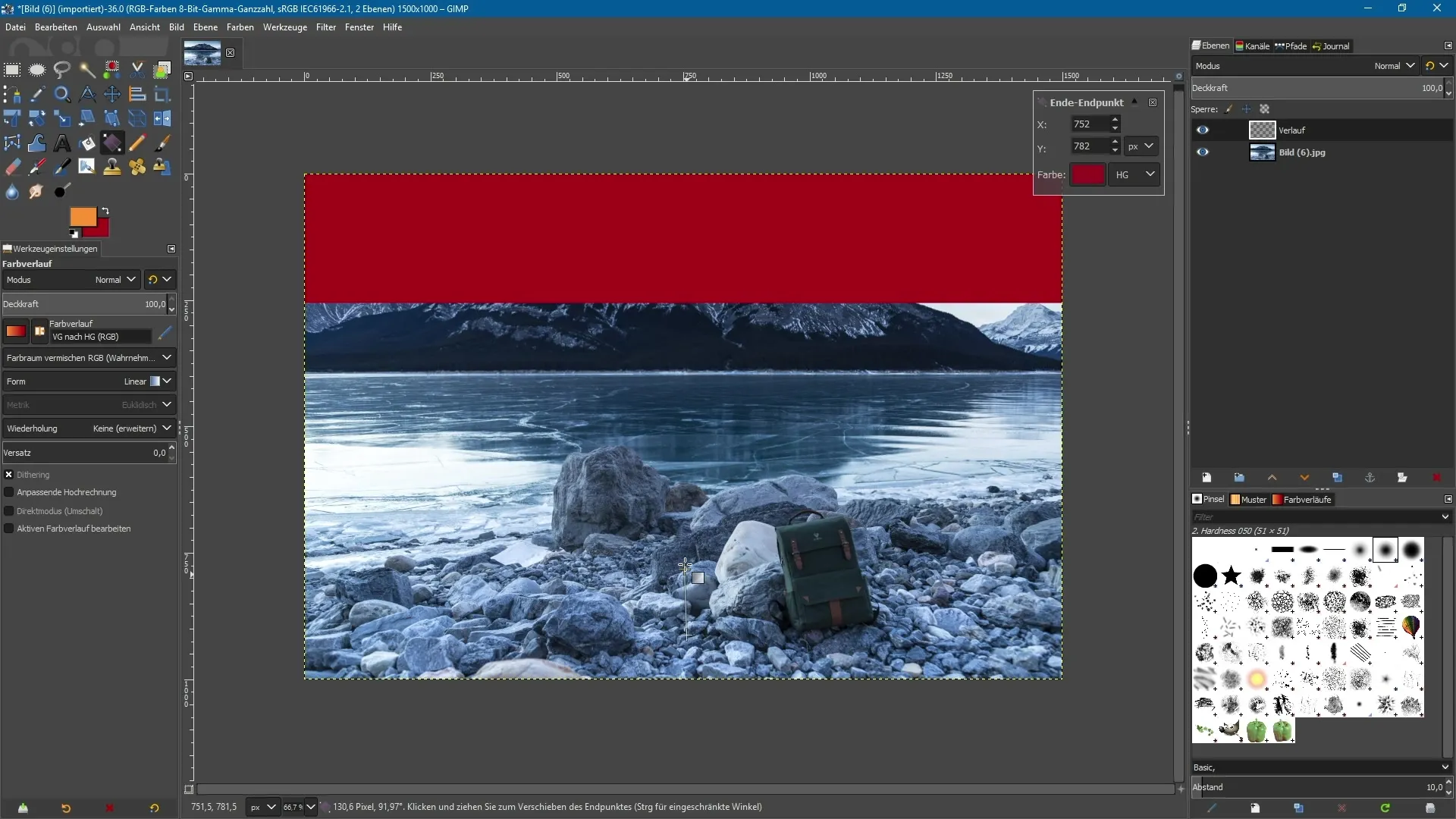Open the Farbraum vermischen dropdown
This screenshot has height=819, width=1456.
tap(89, 358)
